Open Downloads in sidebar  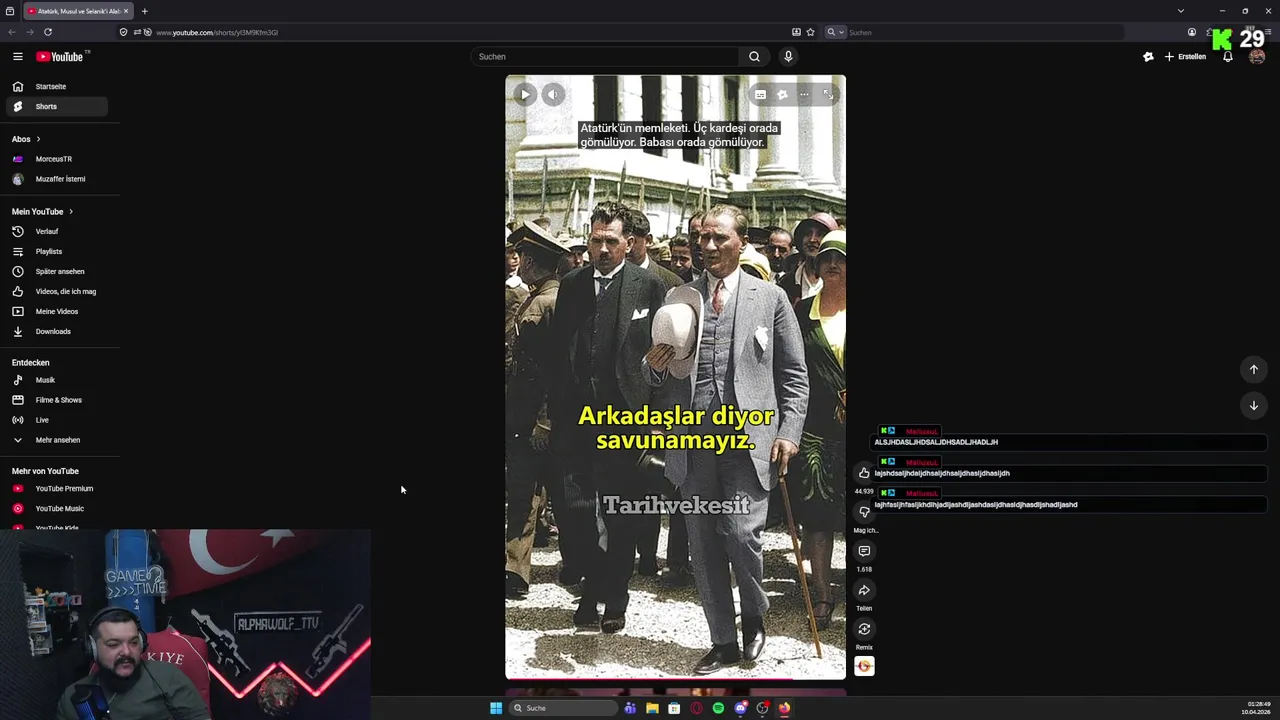pos(57,332)
